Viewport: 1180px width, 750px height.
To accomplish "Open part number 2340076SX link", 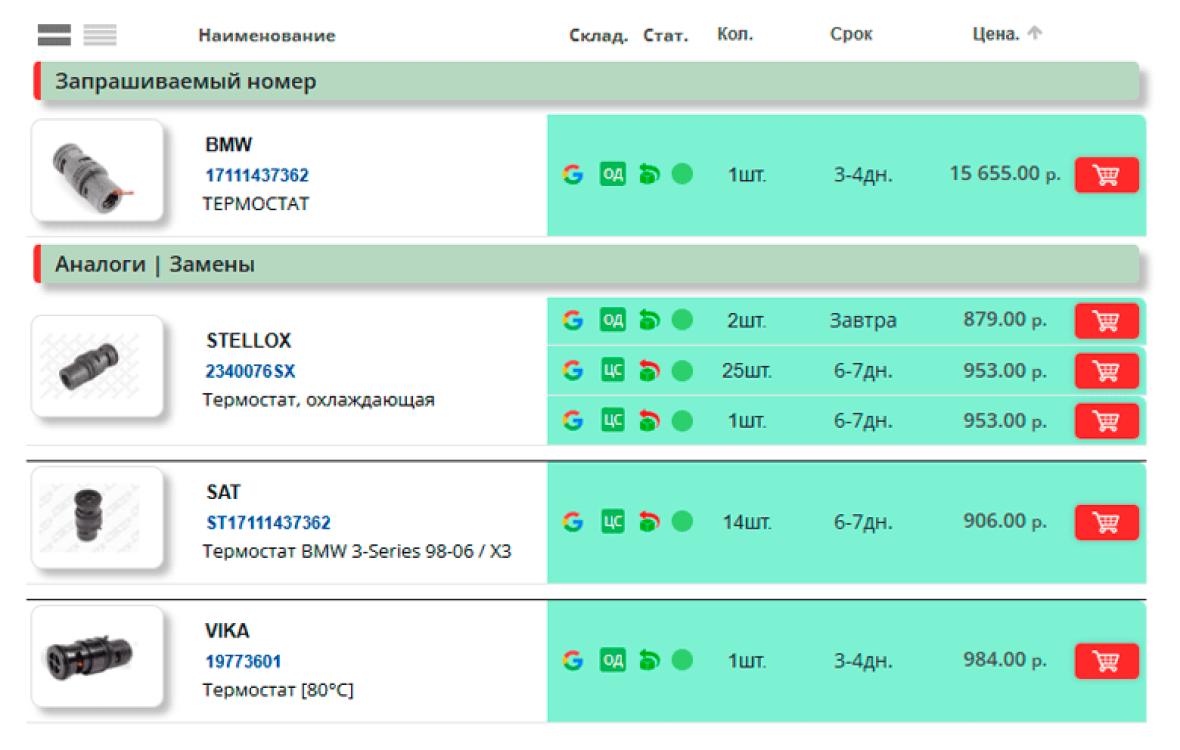I will click(x=251, y=371).
